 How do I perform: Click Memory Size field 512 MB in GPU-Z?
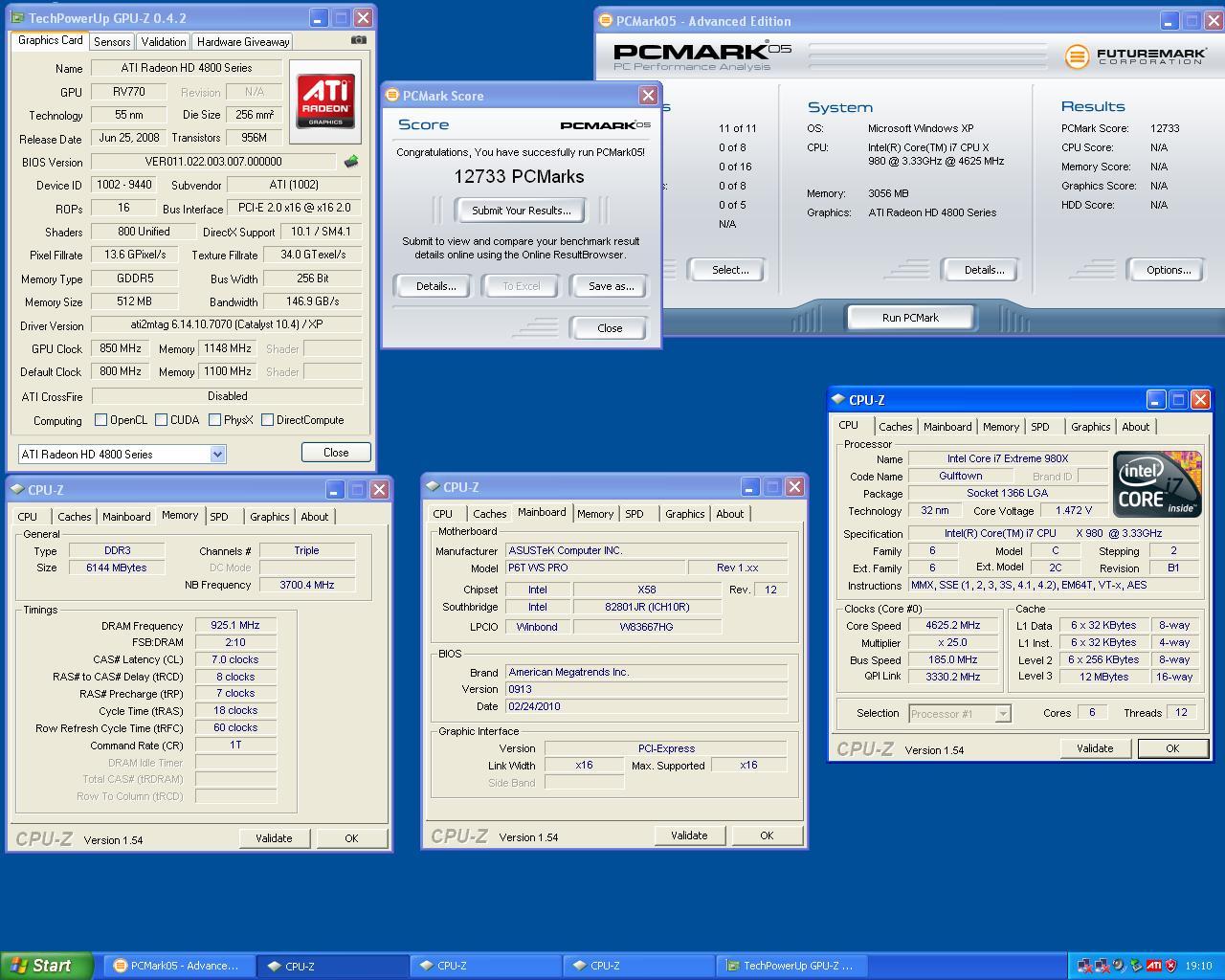[135, 301]
